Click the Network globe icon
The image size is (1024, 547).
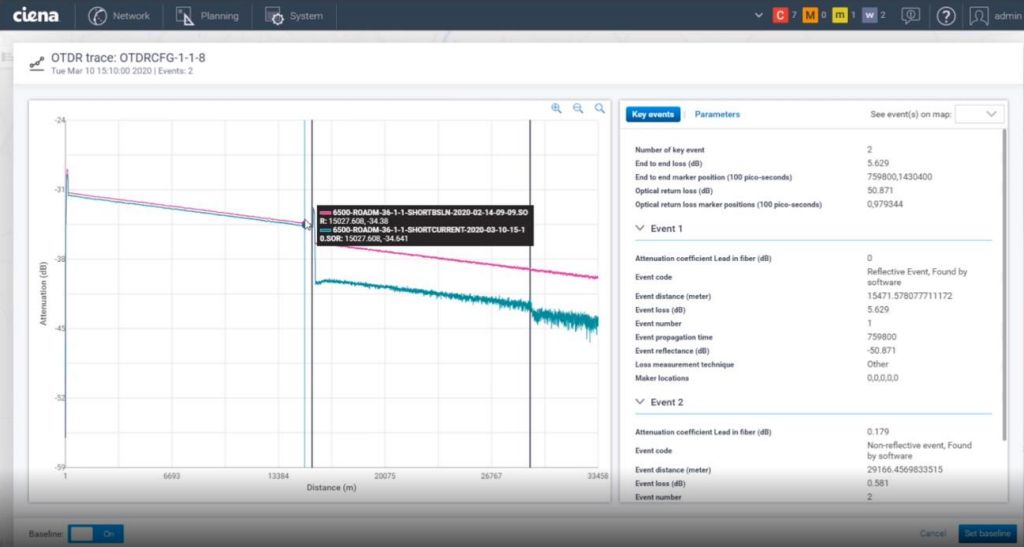(97, 16)
